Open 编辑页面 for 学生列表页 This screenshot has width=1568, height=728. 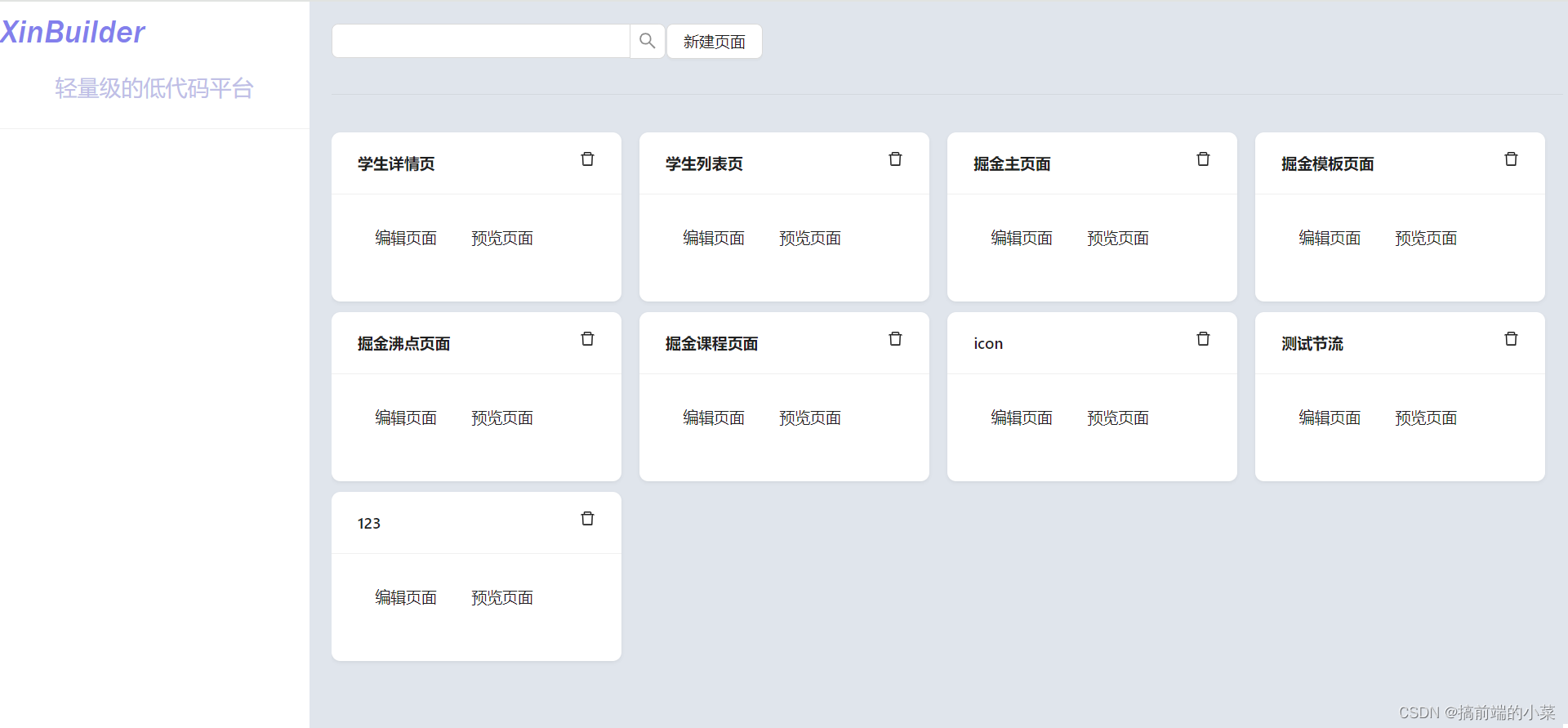[714, 238]
